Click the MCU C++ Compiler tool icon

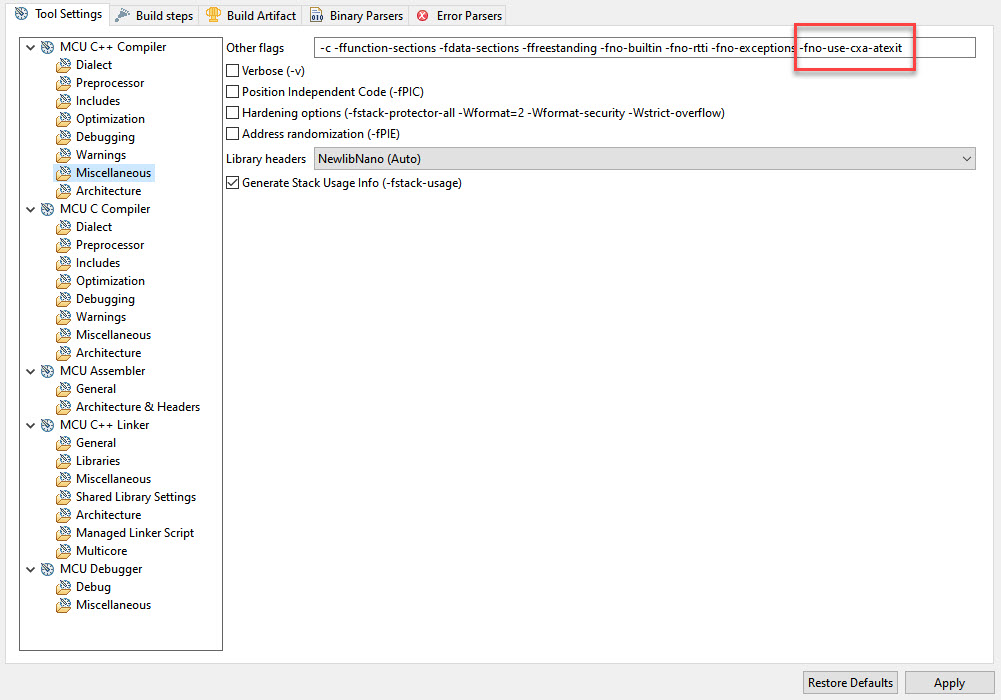click(x=48, y=47)
